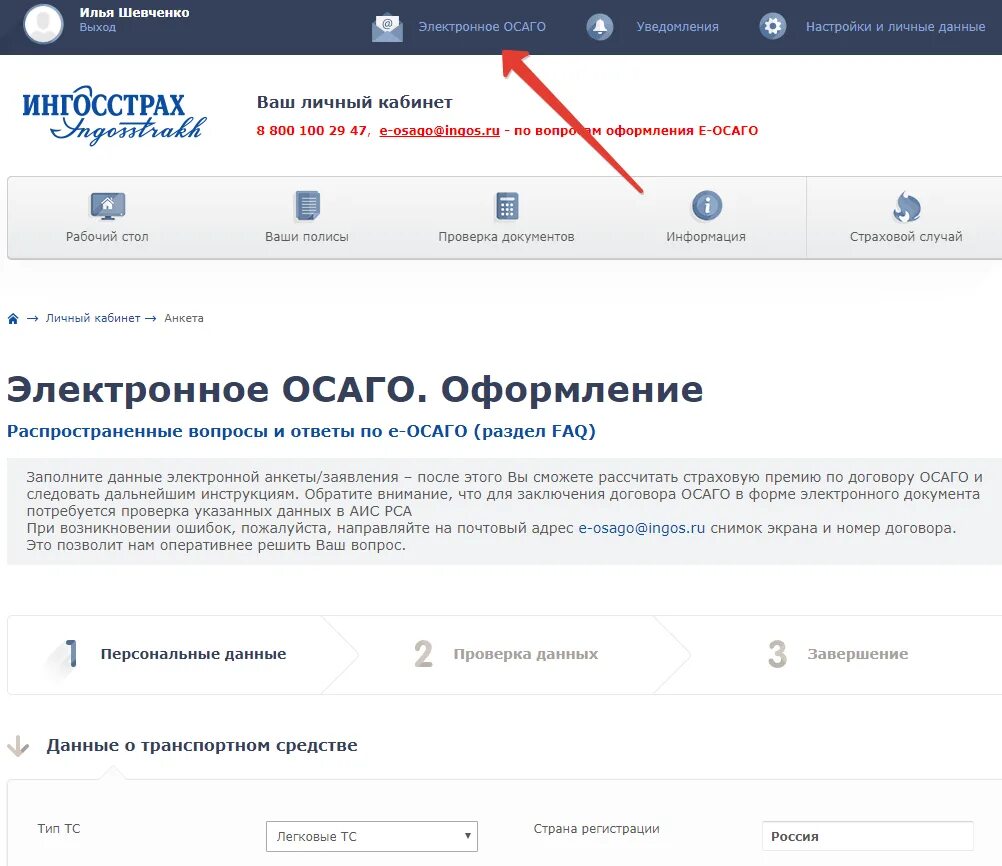Click the Ваш личный кабинет heading
1002x866 pixels.
tap(355, 102)
